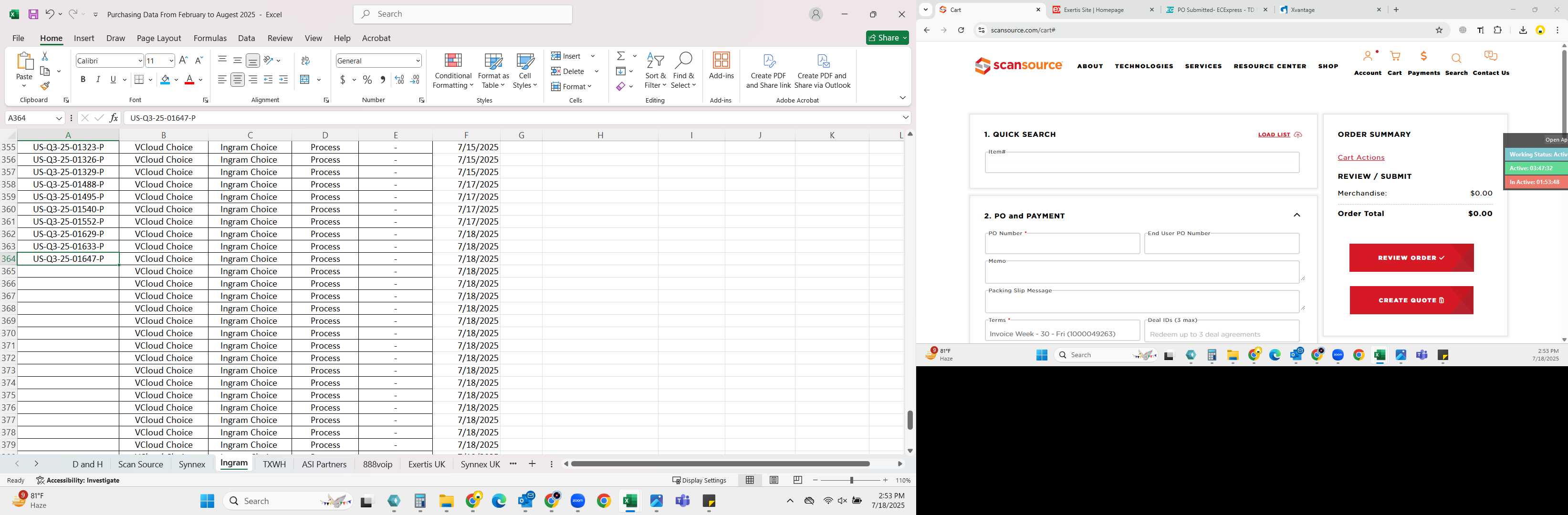Click the font color swatch button
1568x515 pixels.
point(189,80)
